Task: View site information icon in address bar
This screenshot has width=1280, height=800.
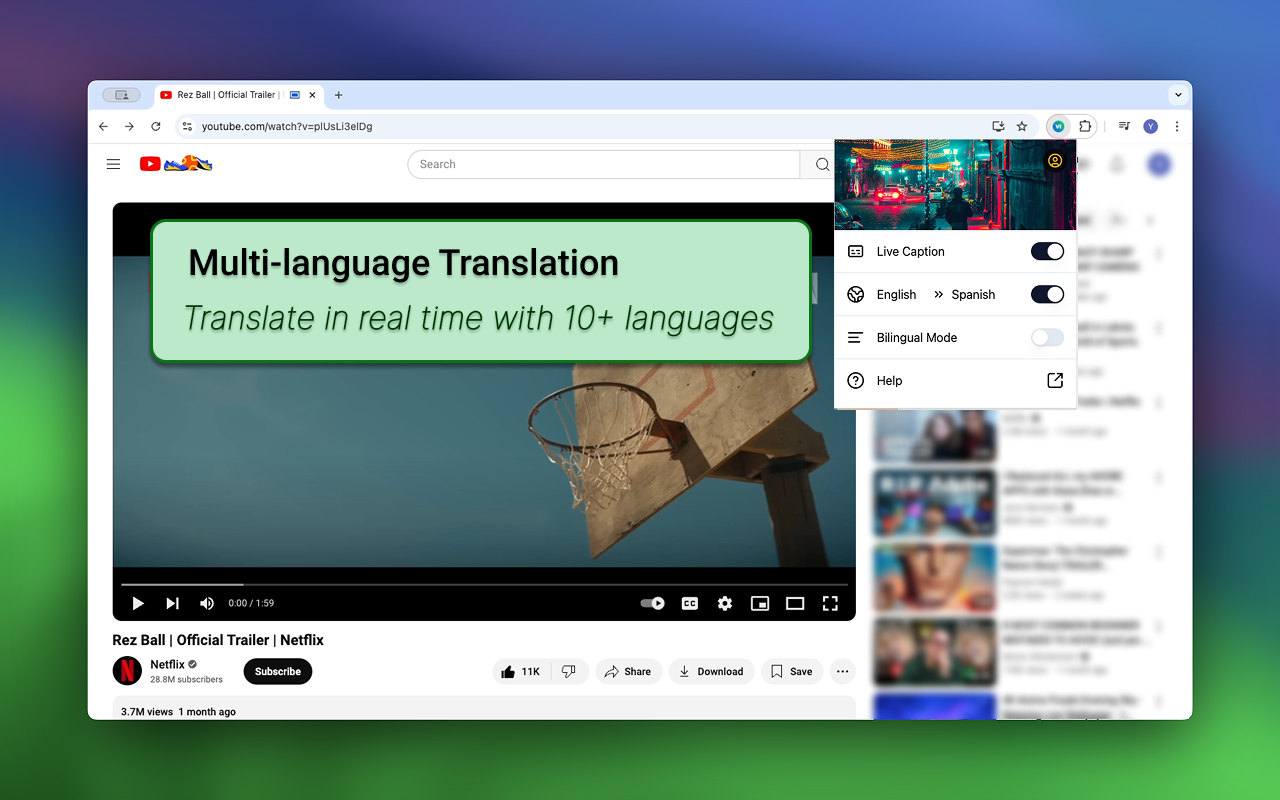Action: coord(187,126)
